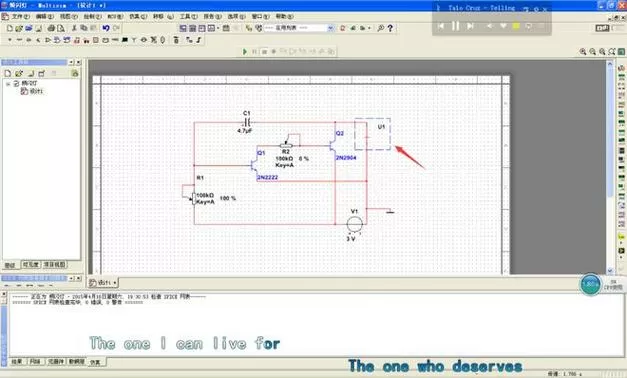
Task: Click the yellow lyrics button in music player
Action: 516,26
